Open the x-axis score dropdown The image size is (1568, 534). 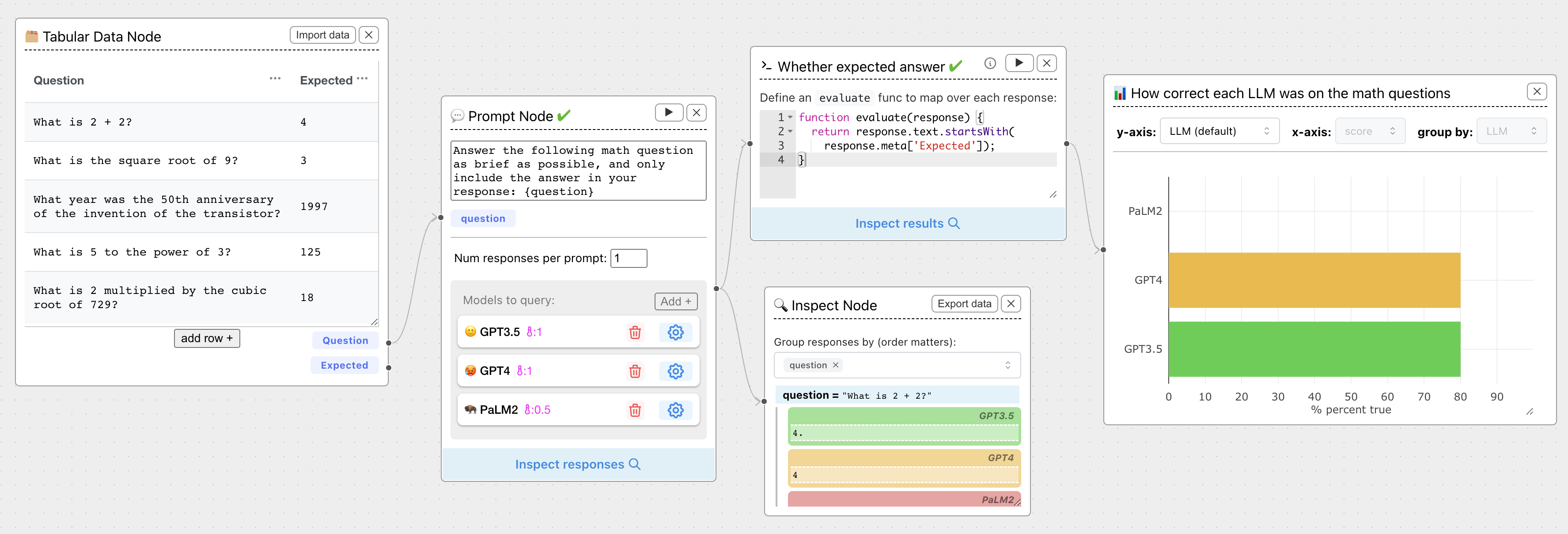pyautogui.click(x=1370, y=132)
